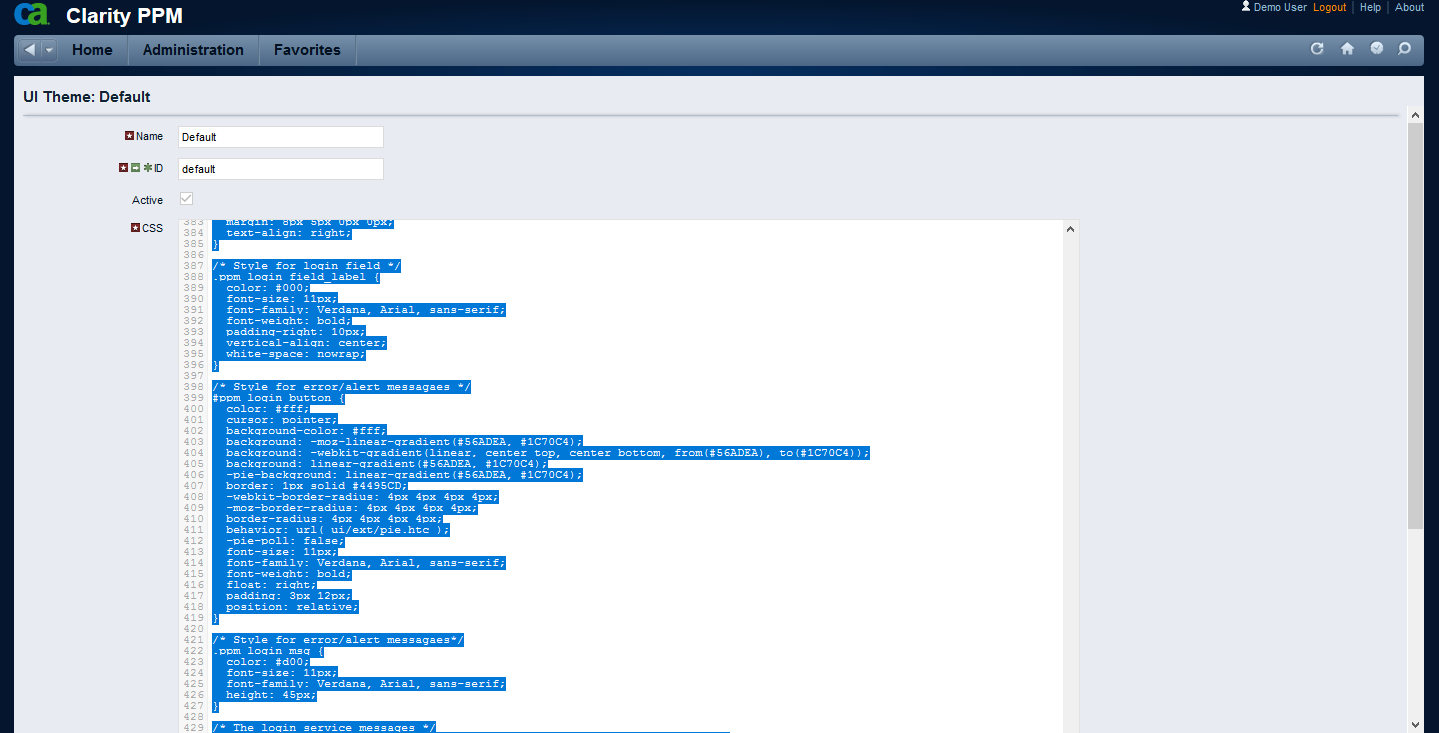Click the Refresh icon in toolbar
This screenshot has width=1439, height=733.
click(x=1317, y=49)
